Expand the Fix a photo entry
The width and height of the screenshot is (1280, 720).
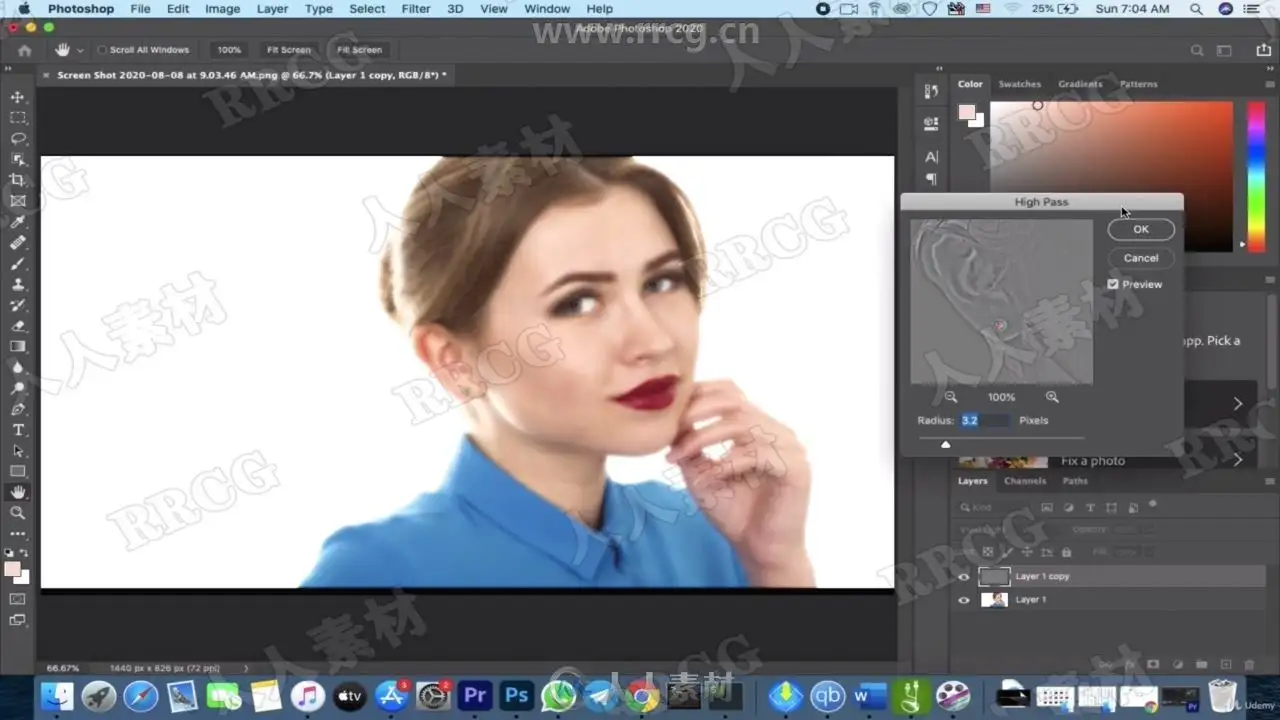pos(1238,460)
